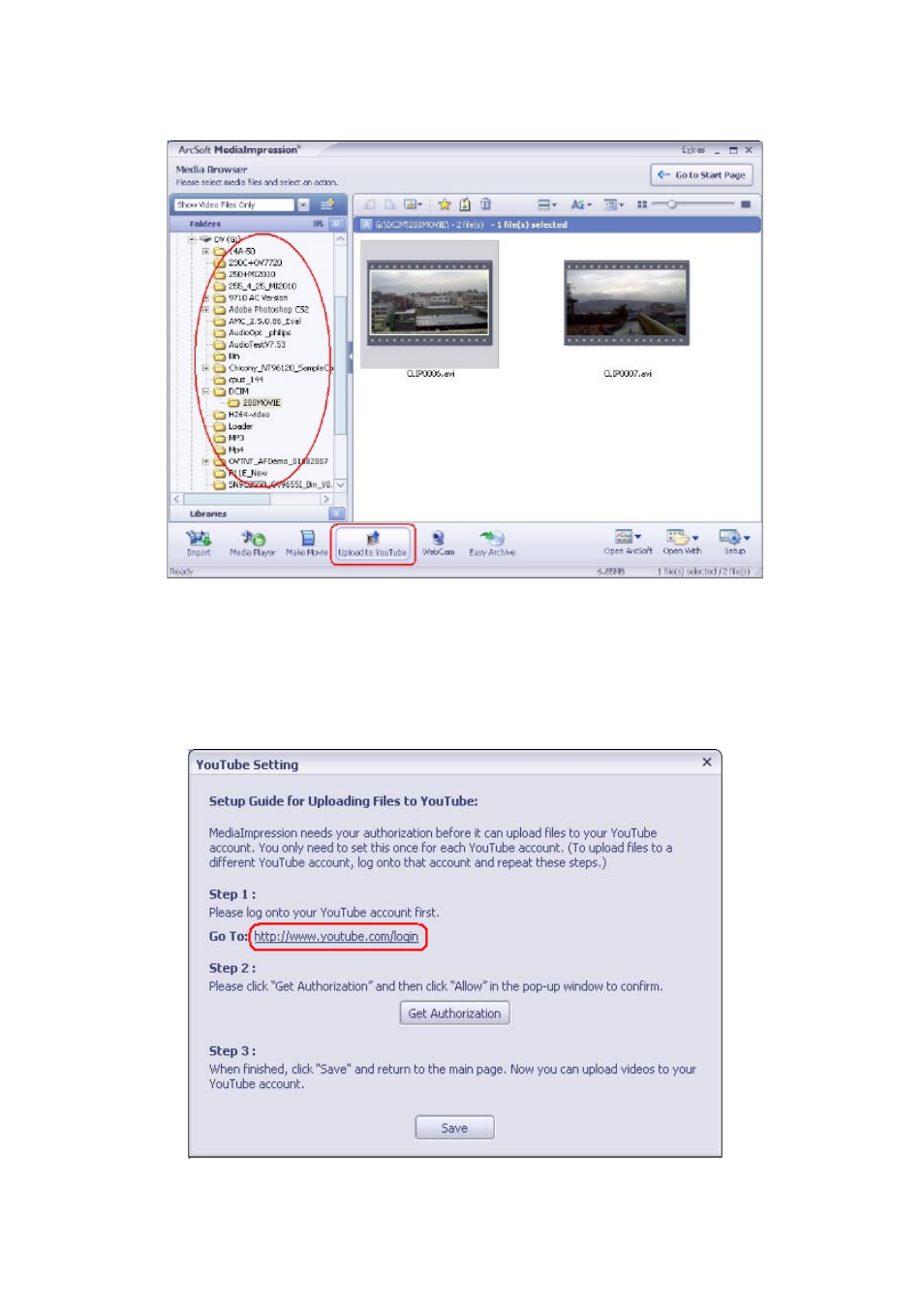Click the add folder icon beside the filter

click(x=327, y=204)
